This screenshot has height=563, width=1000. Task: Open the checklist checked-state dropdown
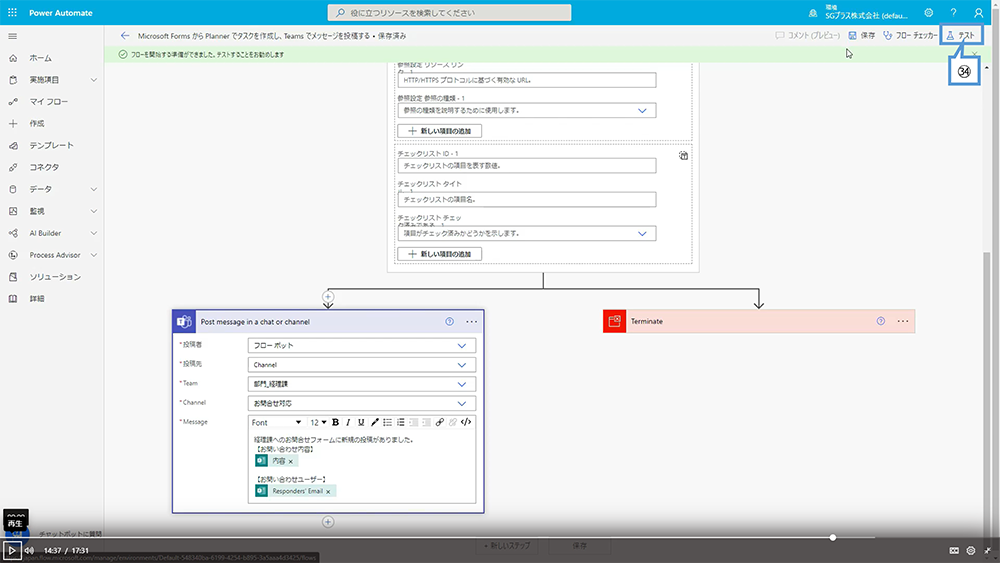[x=527, y=233]
